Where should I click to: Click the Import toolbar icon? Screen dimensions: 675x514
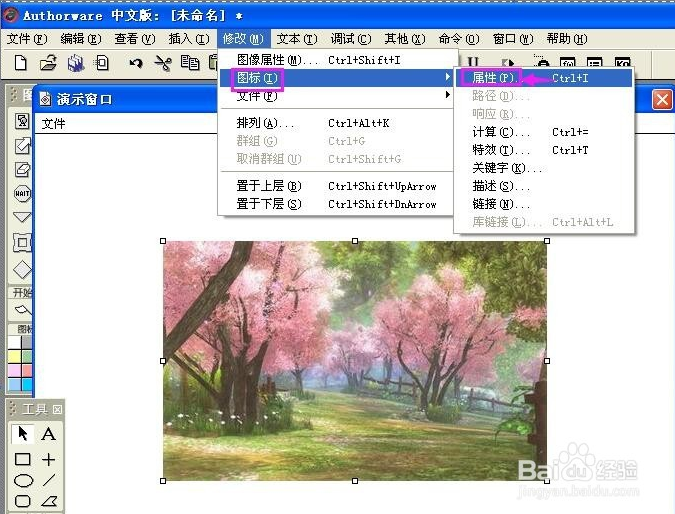pos(102,63)
